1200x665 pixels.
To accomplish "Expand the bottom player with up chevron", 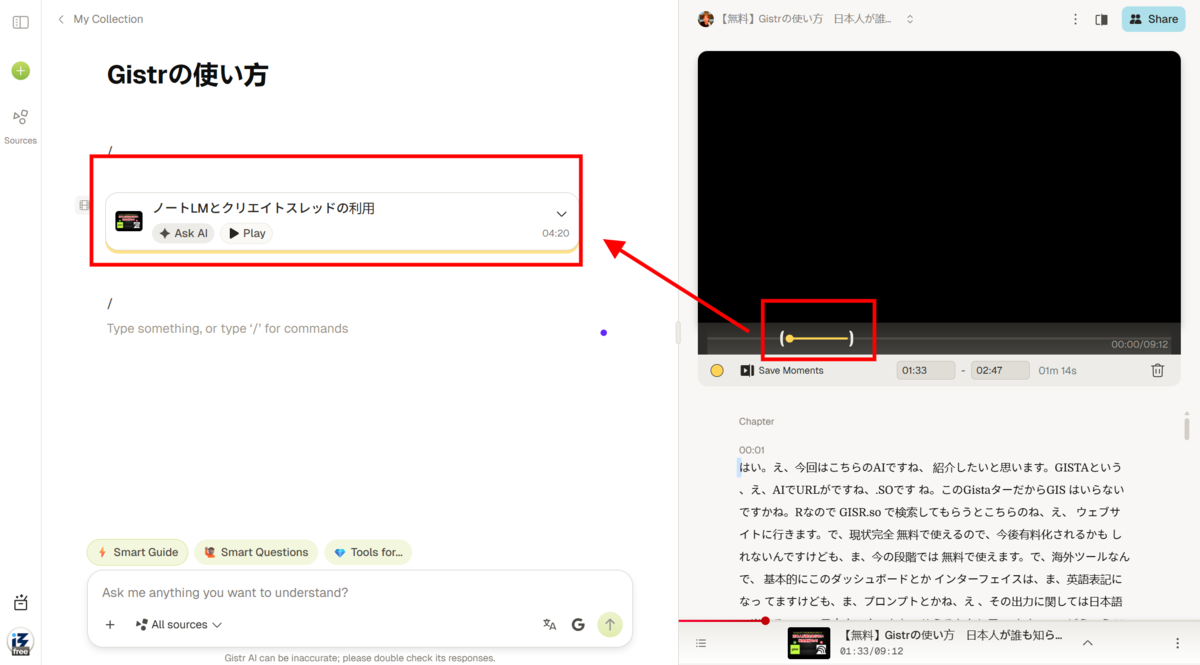I will pos(1088,643).
